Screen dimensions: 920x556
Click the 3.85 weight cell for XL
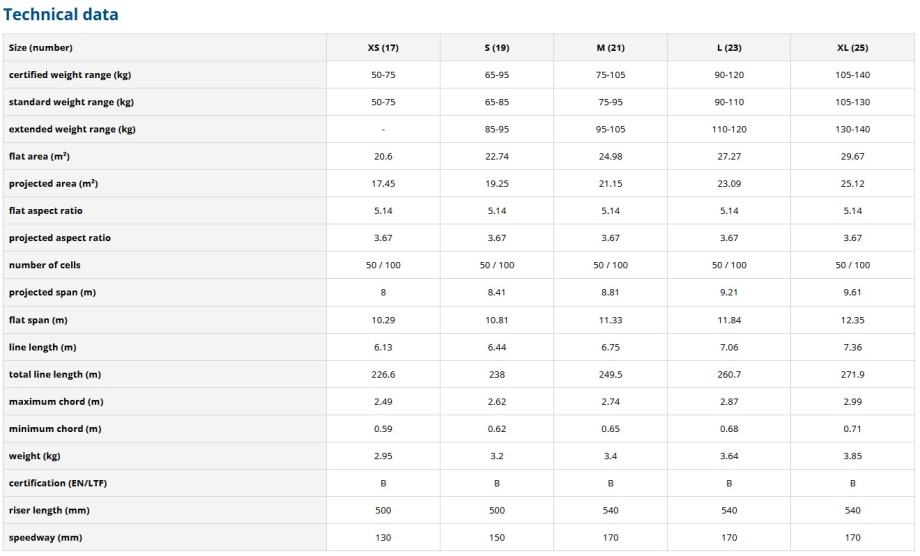(853, 456)
